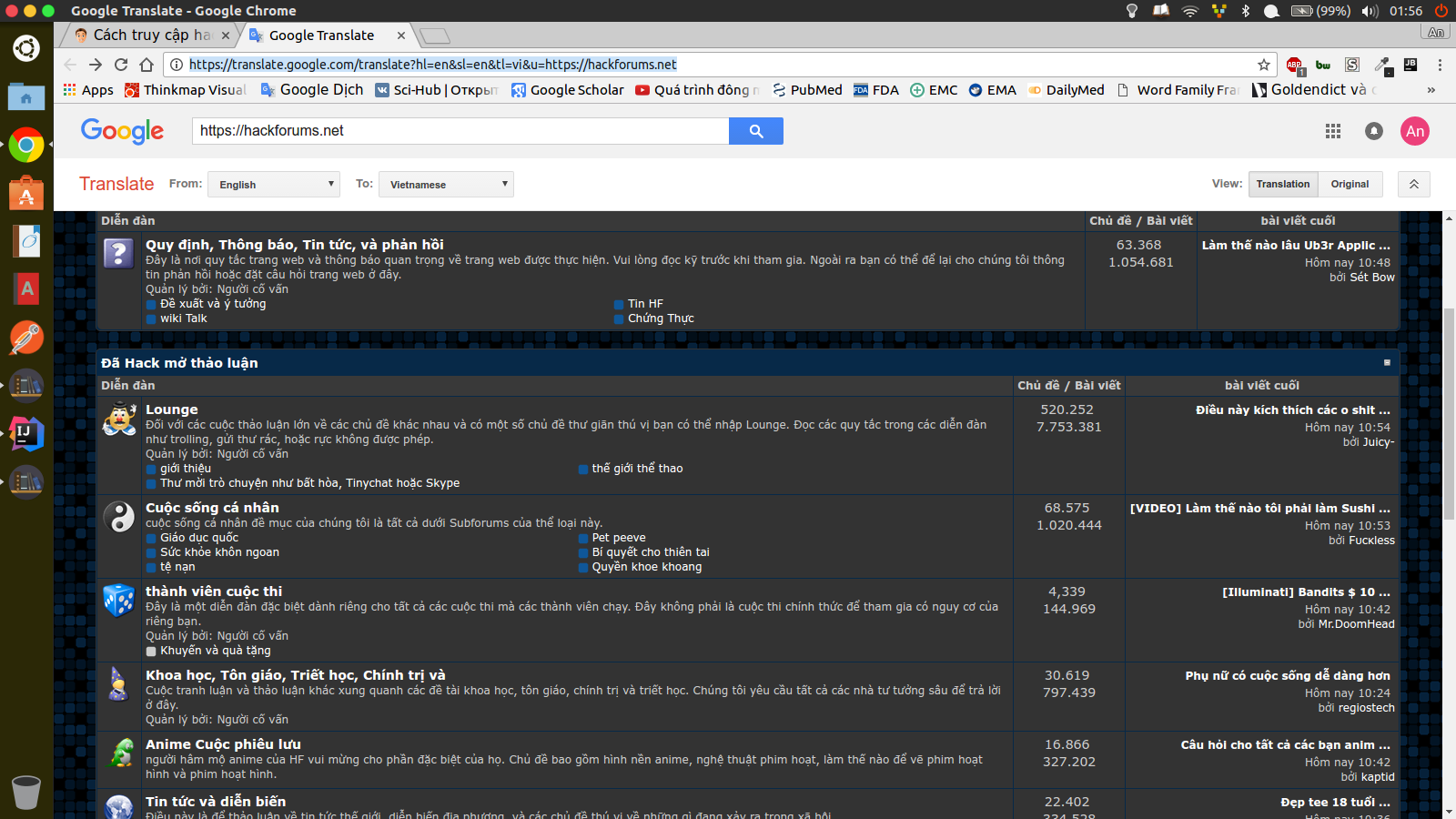Open the Cuộc sống cá nhân forum
The image size is (1456, 819).
tap(212, 508)
